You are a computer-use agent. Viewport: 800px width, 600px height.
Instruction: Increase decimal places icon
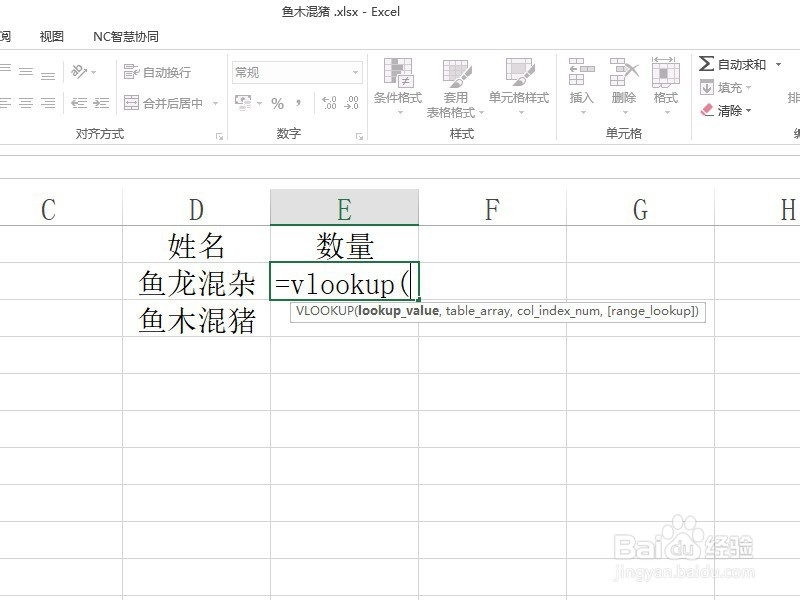[x=330, y=103]
